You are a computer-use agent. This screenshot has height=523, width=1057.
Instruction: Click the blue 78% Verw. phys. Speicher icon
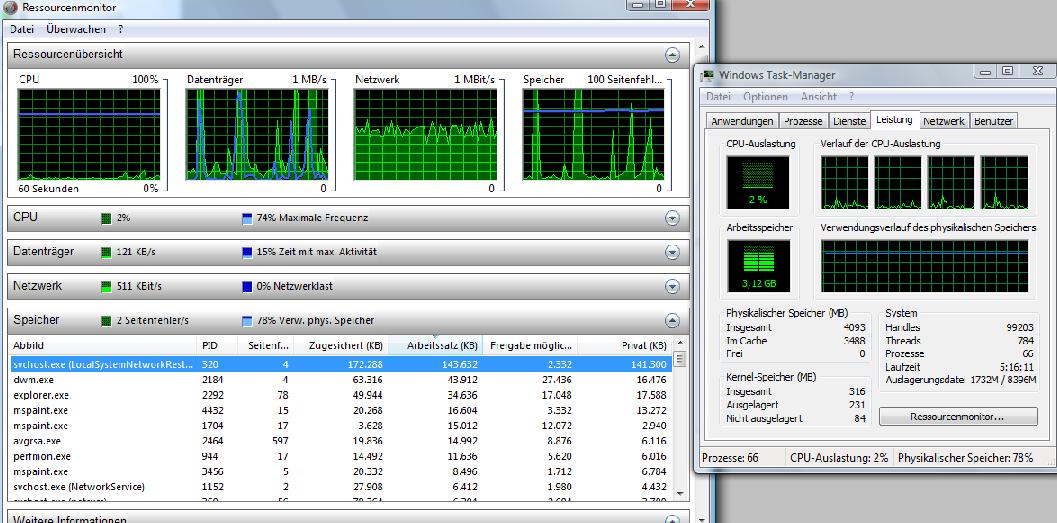[247, 321]
